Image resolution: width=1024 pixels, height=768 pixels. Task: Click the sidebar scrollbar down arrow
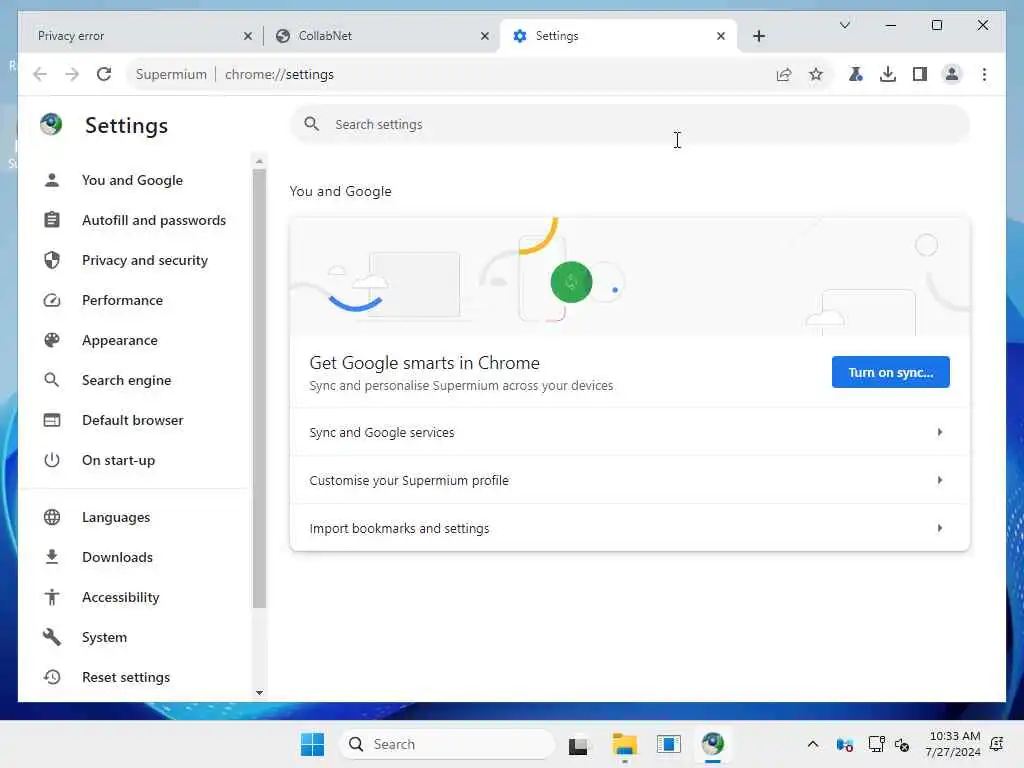(259, 693)
